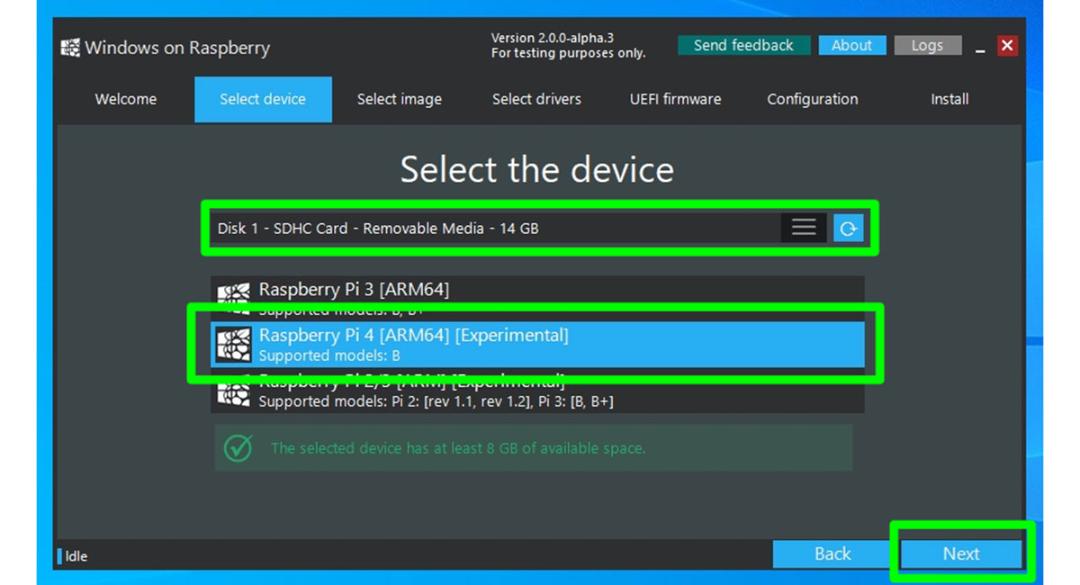Click the Back button
The image size is (1080, 585).
pyautogui.click(x=832, y=554)
